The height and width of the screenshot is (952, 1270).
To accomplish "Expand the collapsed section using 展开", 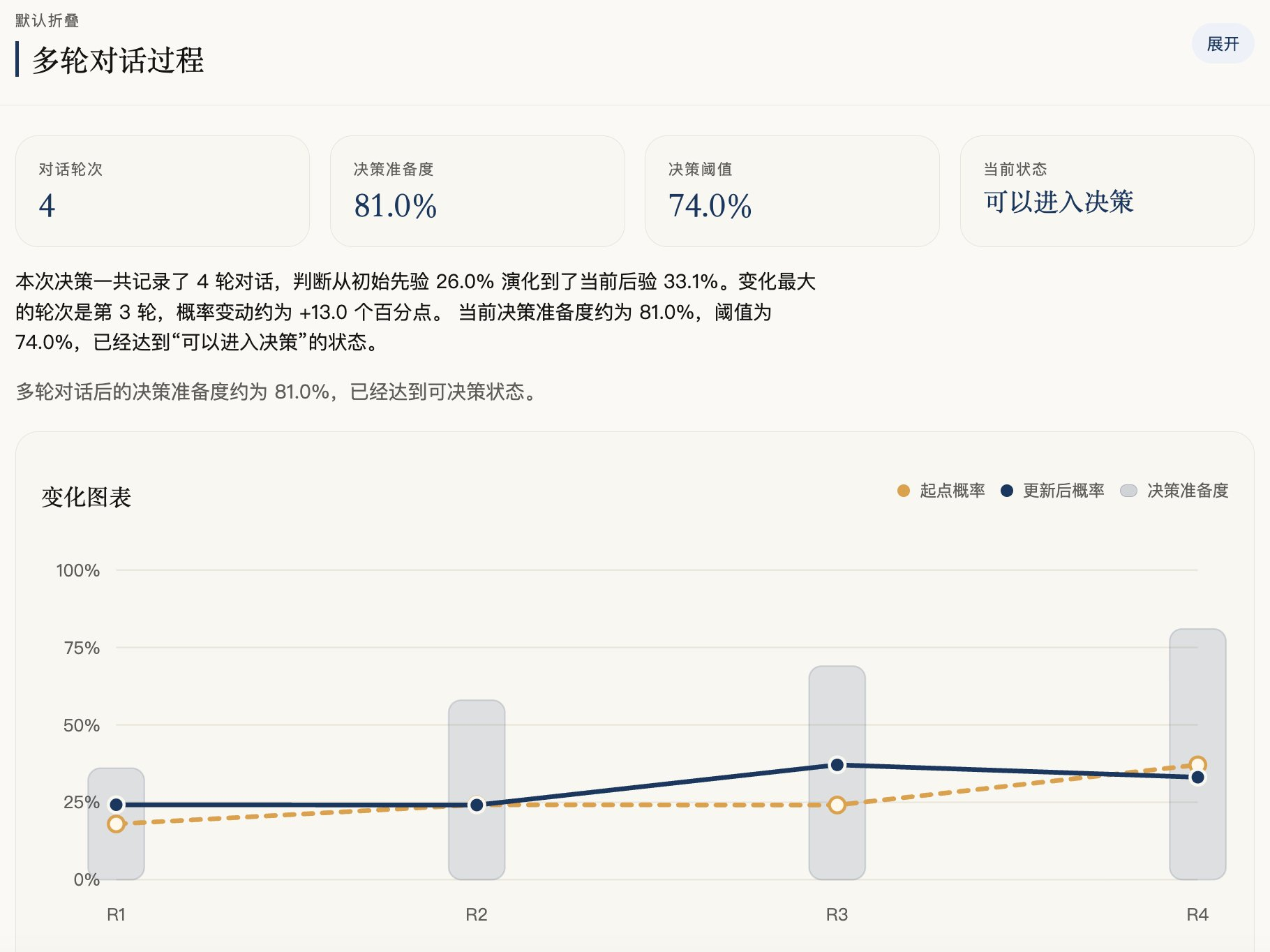I will coord(1222,43).
